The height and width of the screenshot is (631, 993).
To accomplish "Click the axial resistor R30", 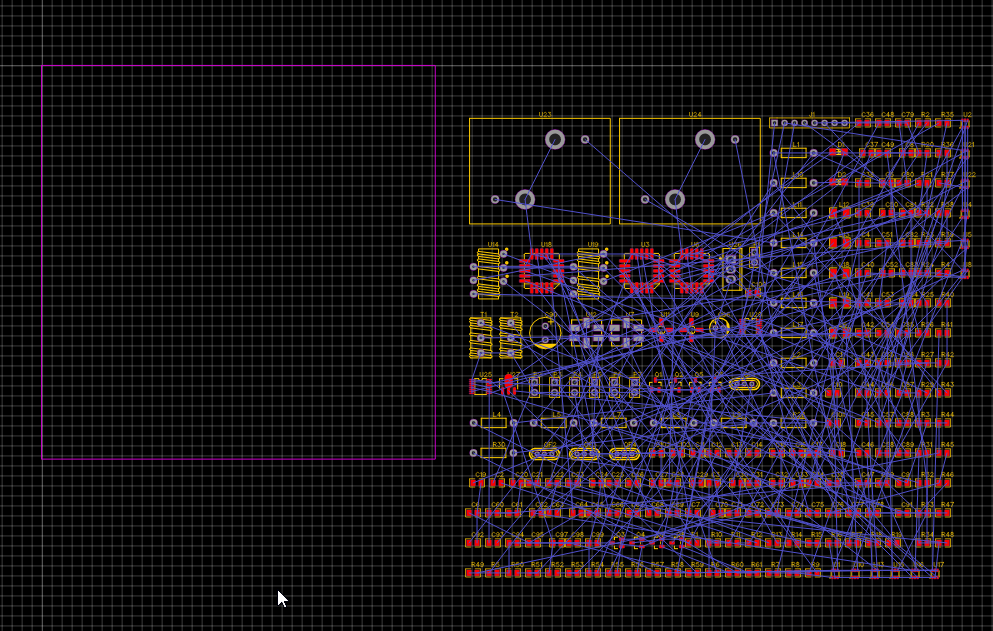I will point(494,453).
